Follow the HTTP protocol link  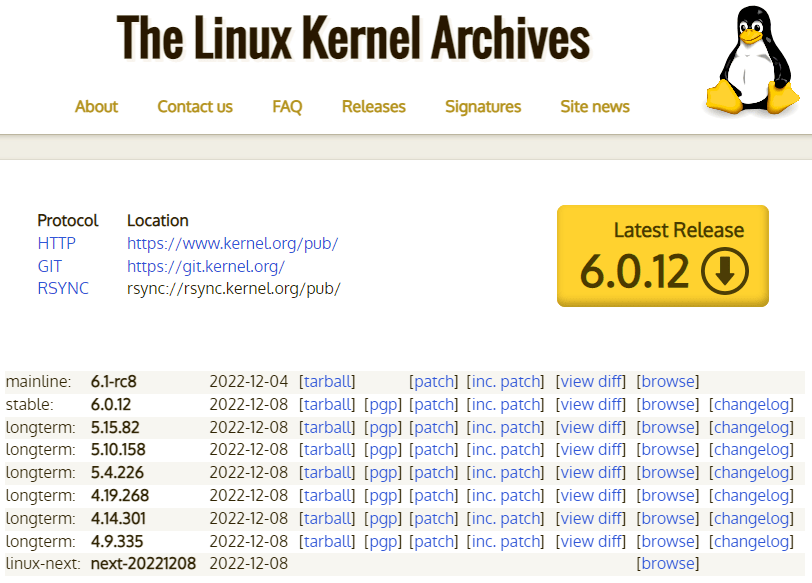tap(57, 243)
